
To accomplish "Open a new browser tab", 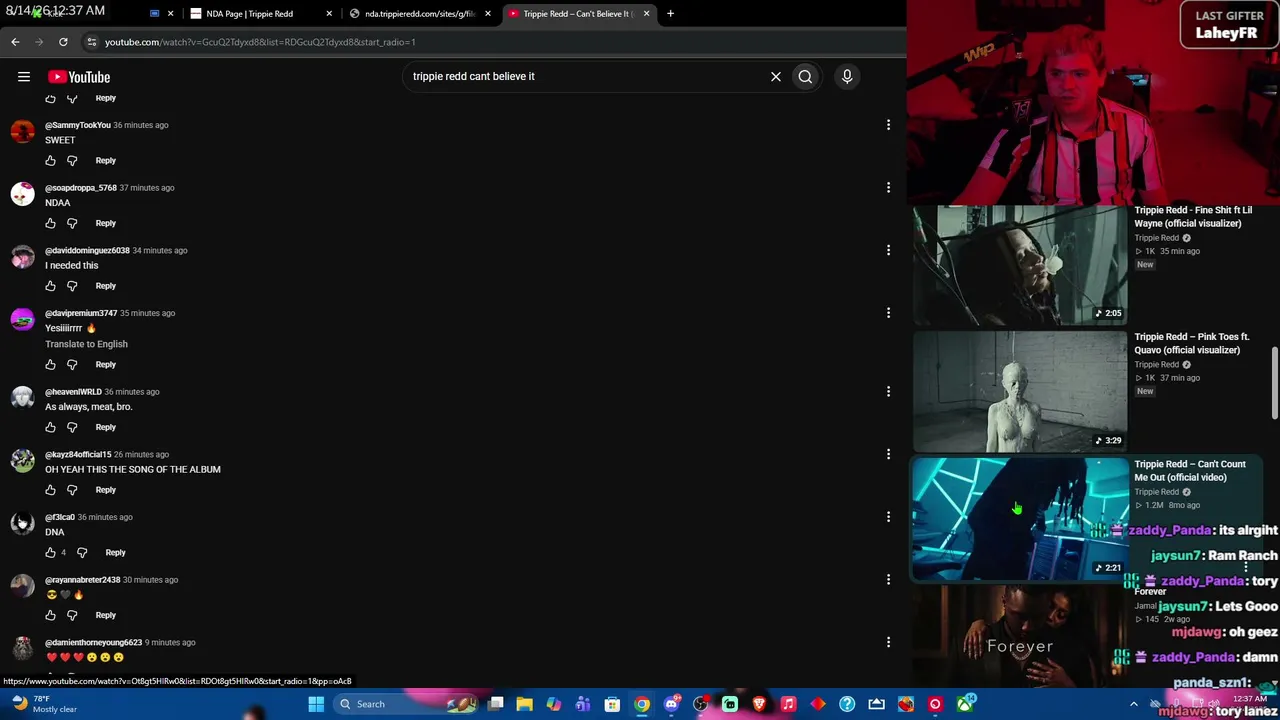I will pos(670,14).
